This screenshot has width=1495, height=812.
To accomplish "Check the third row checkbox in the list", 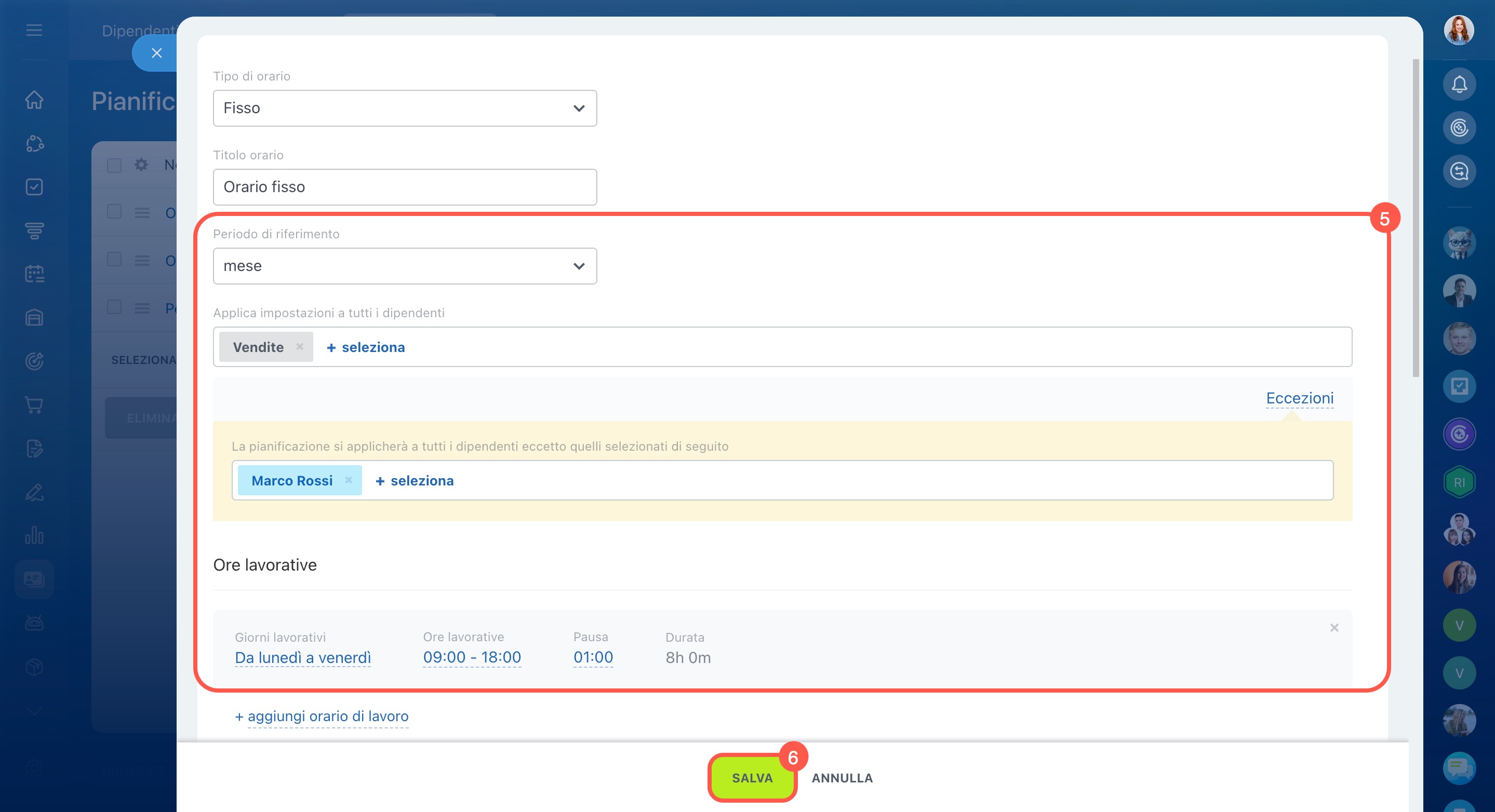I will (114, 307).
